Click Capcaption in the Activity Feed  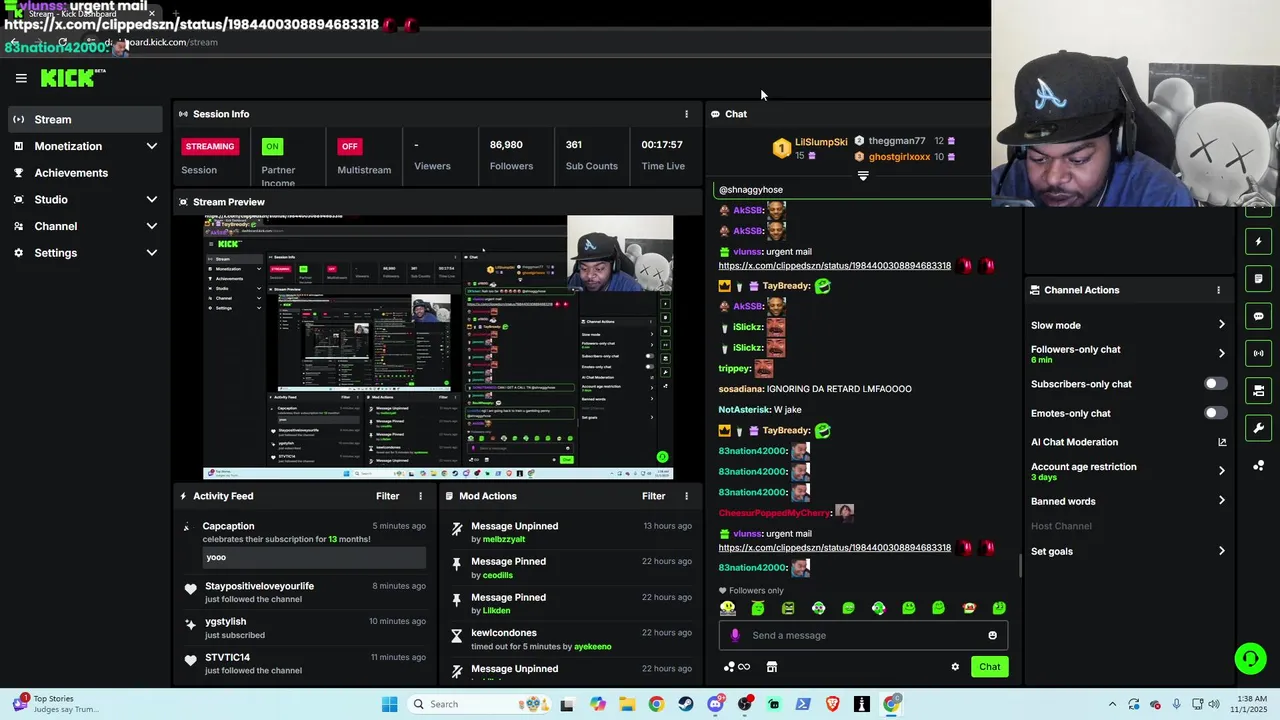(x=228, y=526)
